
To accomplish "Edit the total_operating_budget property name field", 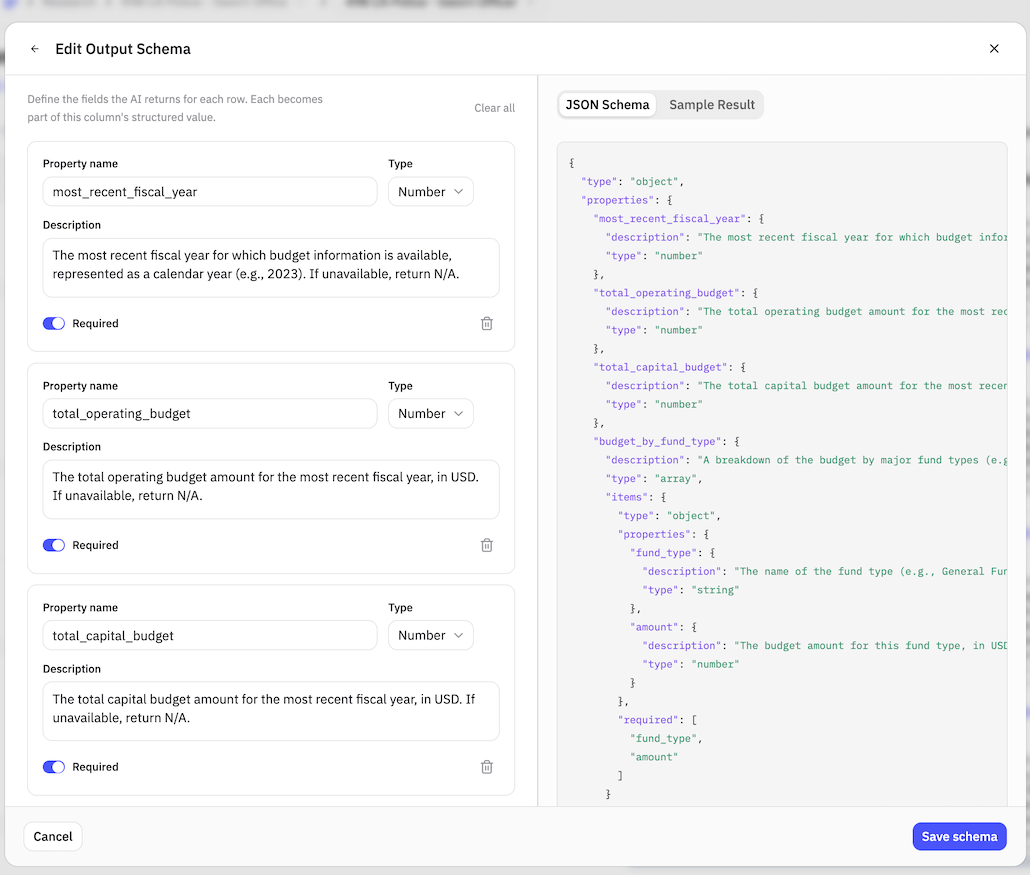I will (x=210, y=414).
